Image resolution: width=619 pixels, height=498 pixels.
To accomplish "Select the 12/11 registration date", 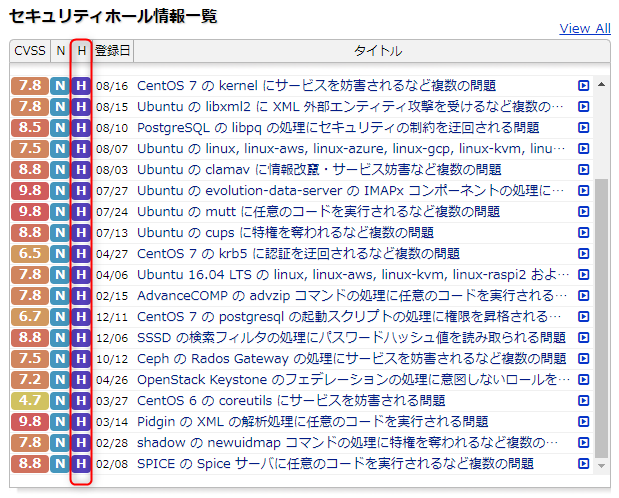I will click(112, 317).
